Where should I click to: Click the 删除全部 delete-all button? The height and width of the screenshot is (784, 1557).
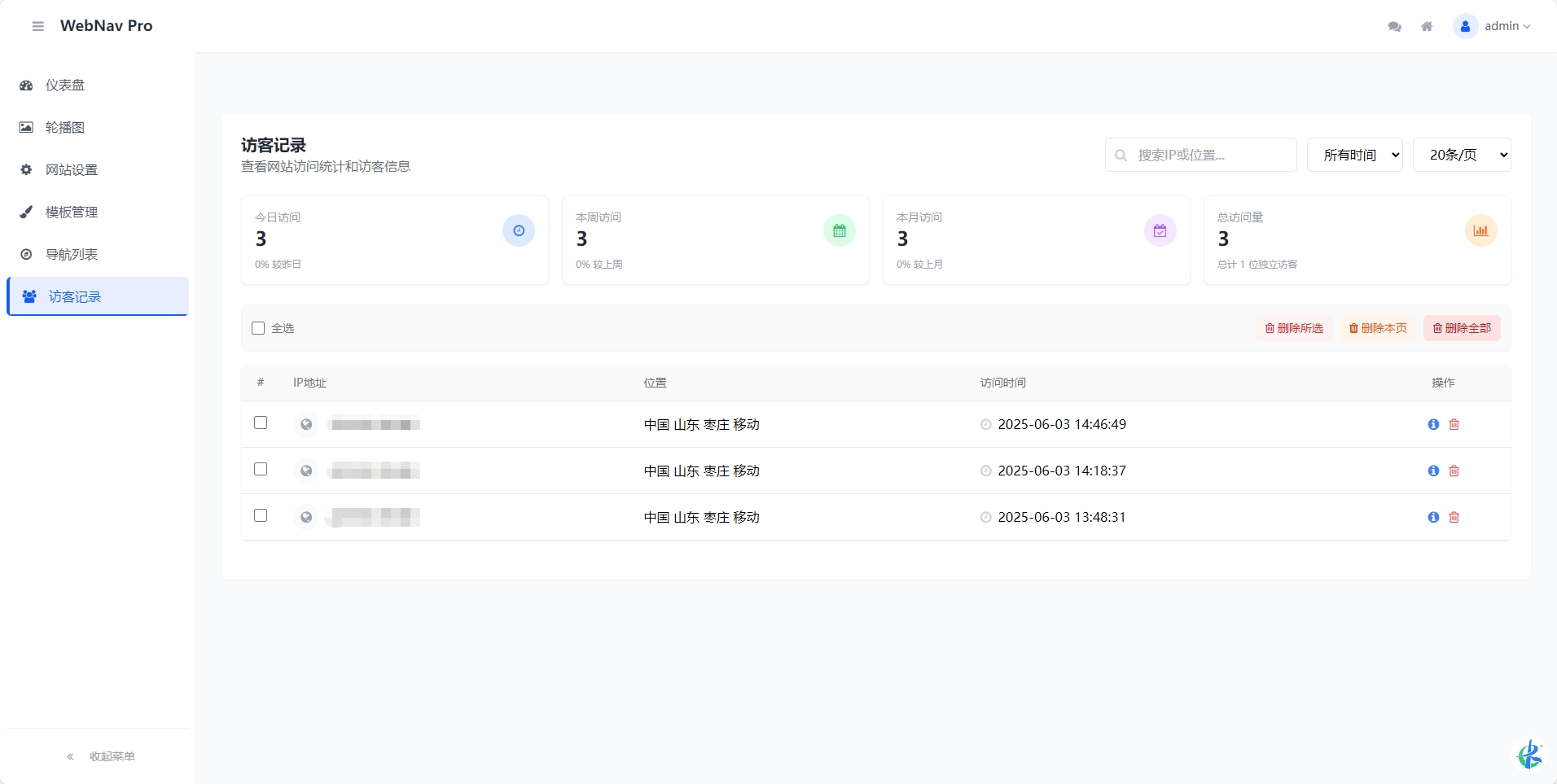tap(1462, 328)
